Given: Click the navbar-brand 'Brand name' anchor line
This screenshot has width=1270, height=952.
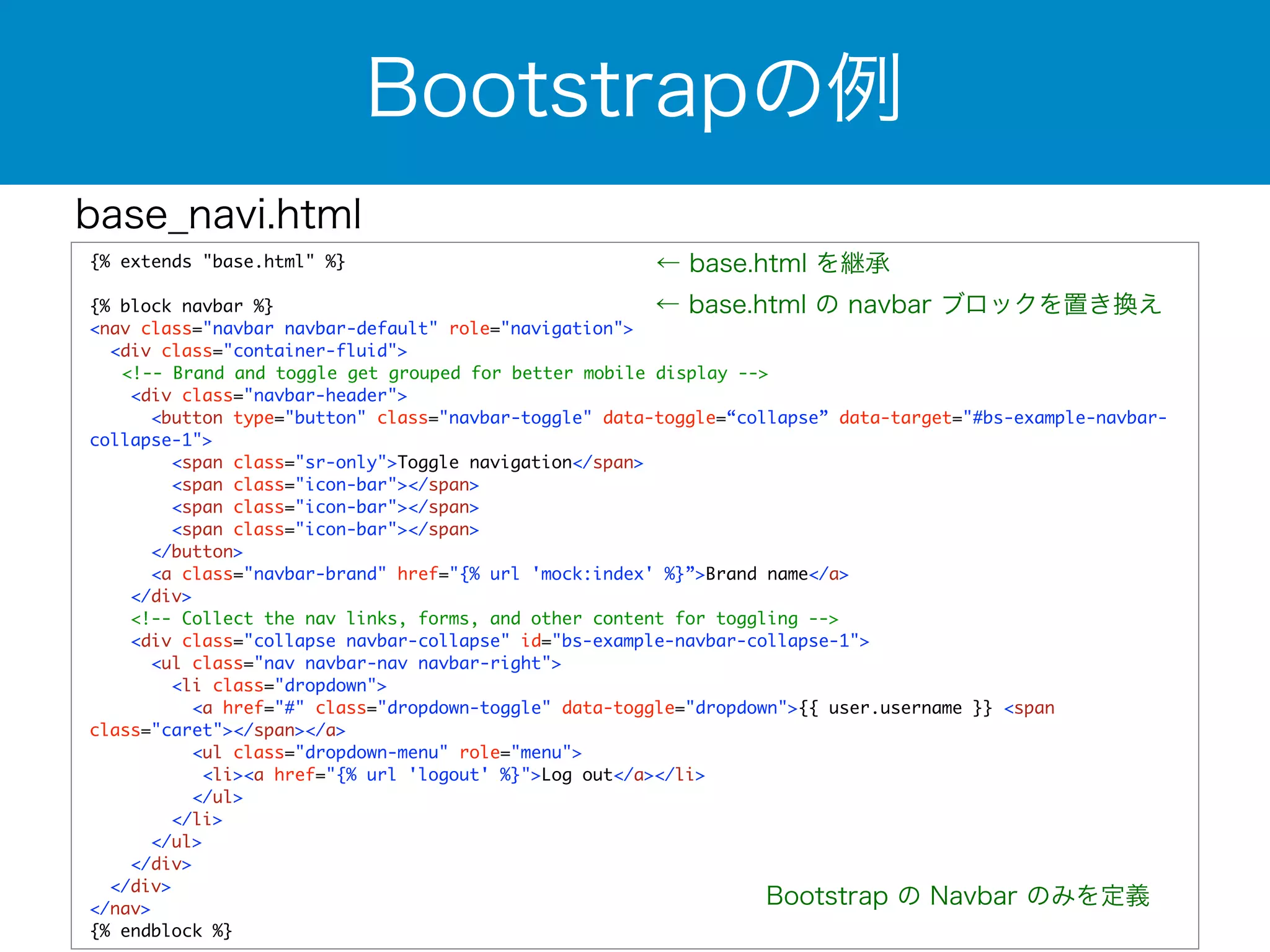Looking at the screenshot, I should point(500,574).
